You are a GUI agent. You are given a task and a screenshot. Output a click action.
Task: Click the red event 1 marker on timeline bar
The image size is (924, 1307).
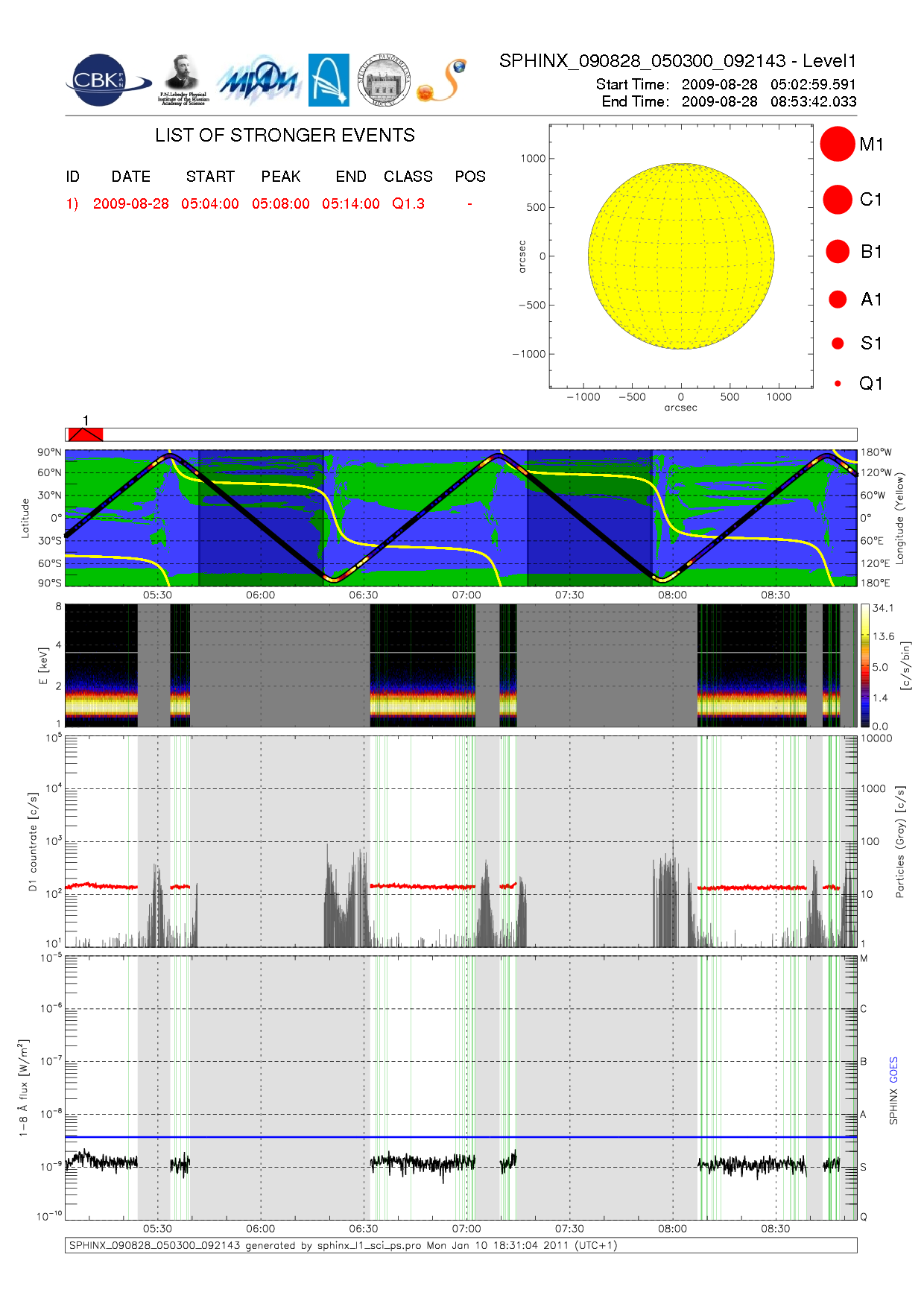85,434
